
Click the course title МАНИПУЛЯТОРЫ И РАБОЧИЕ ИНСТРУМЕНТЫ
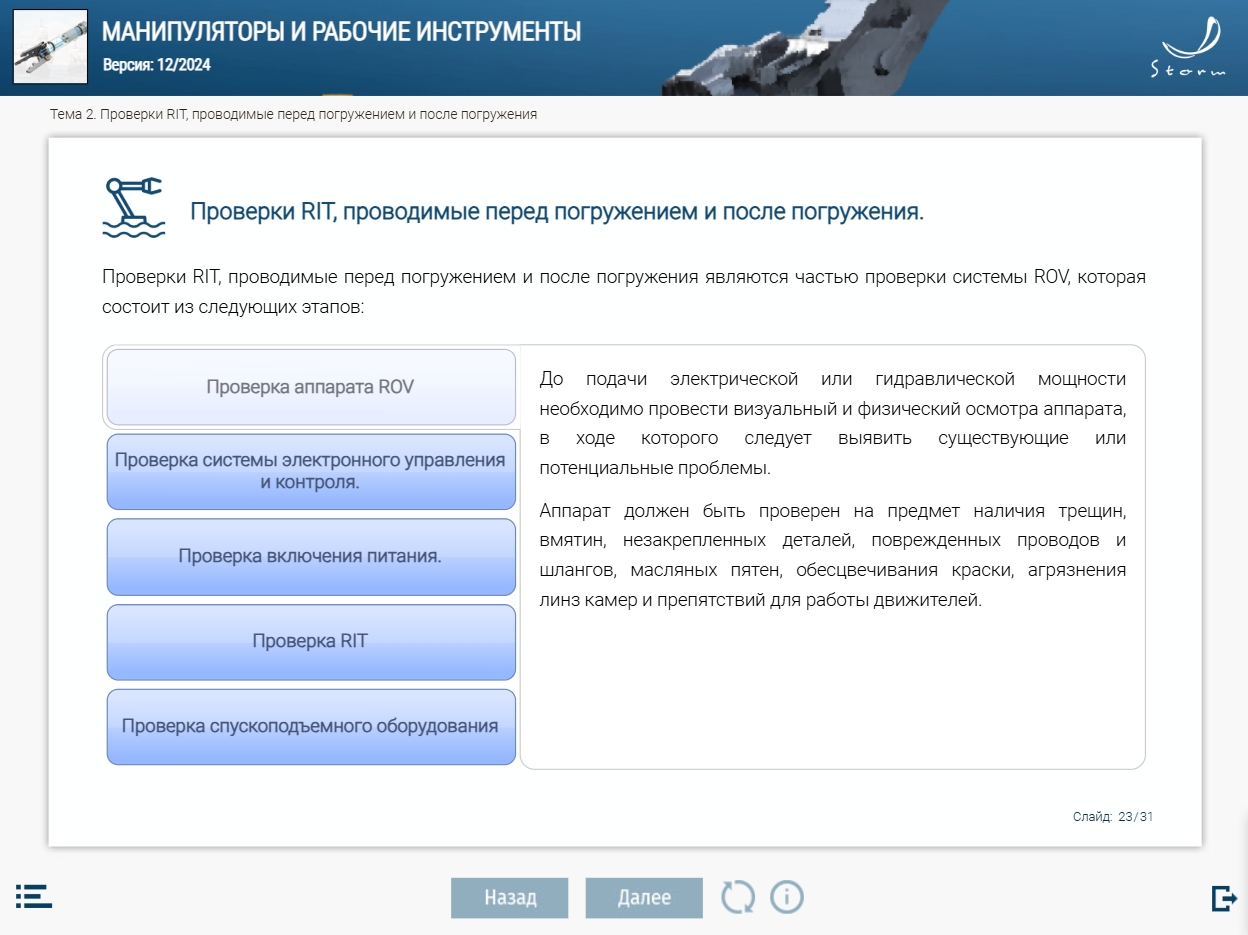(x=341, y=32)
